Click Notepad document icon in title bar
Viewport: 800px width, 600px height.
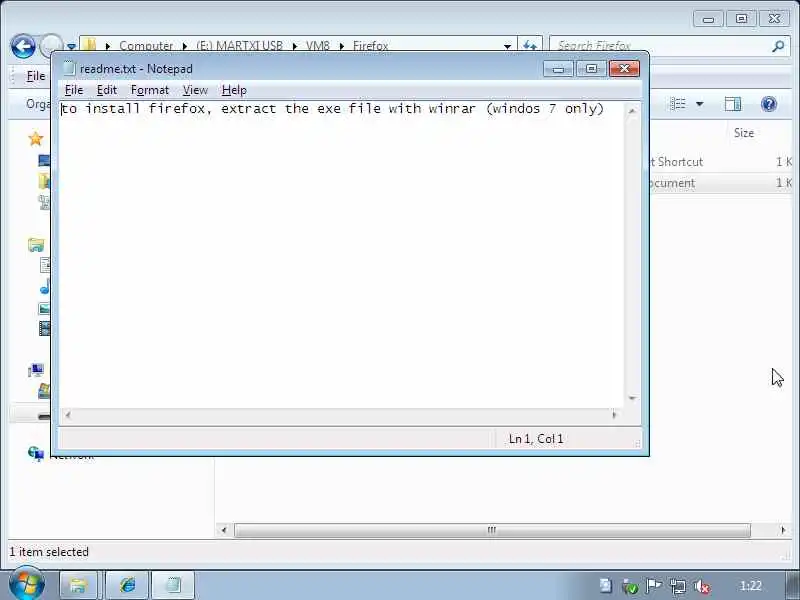point(69,68)
